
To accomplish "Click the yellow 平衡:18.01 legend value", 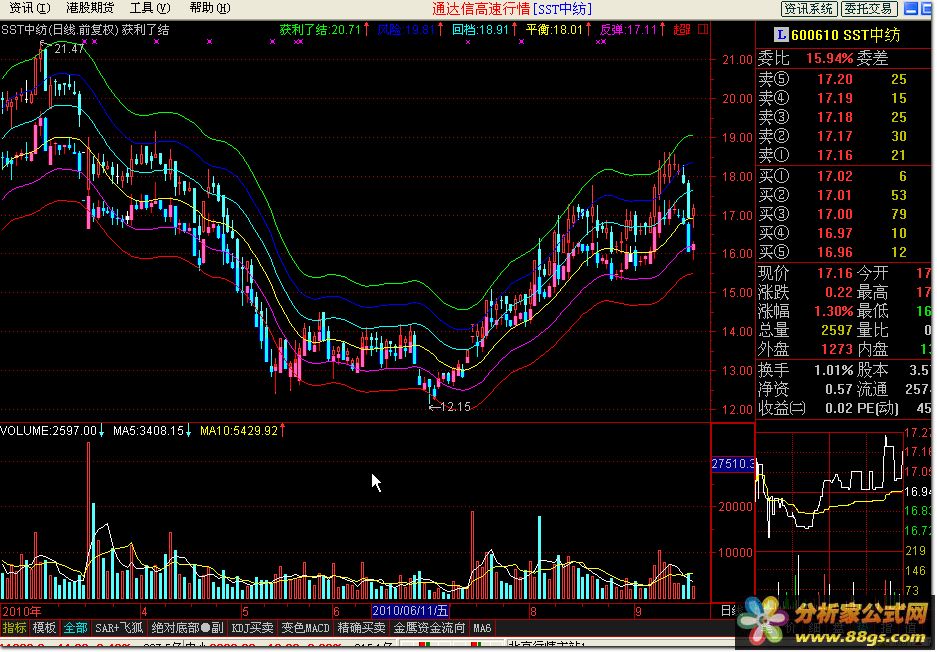I will [555, 29].
